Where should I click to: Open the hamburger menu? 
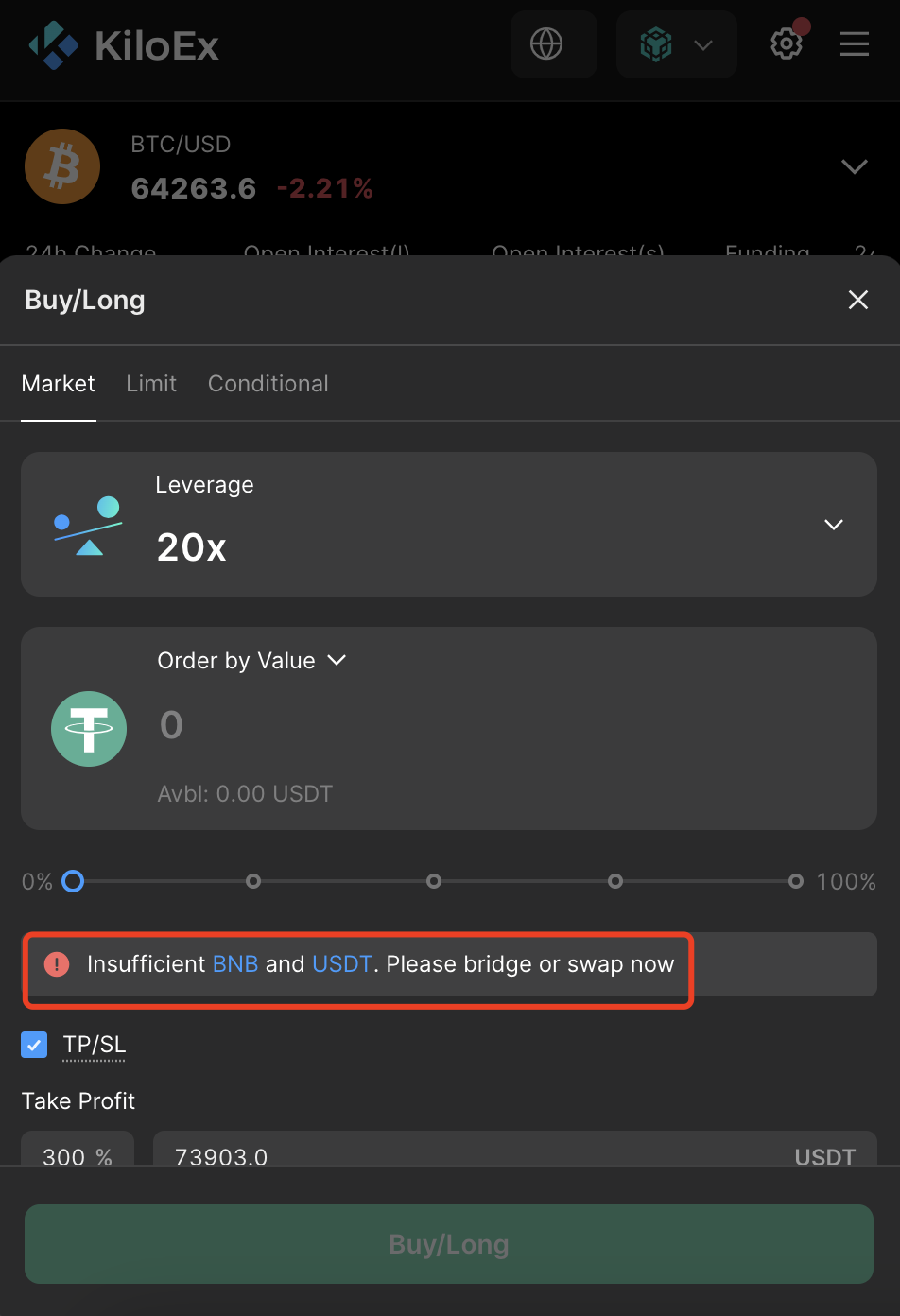point(855,43)
